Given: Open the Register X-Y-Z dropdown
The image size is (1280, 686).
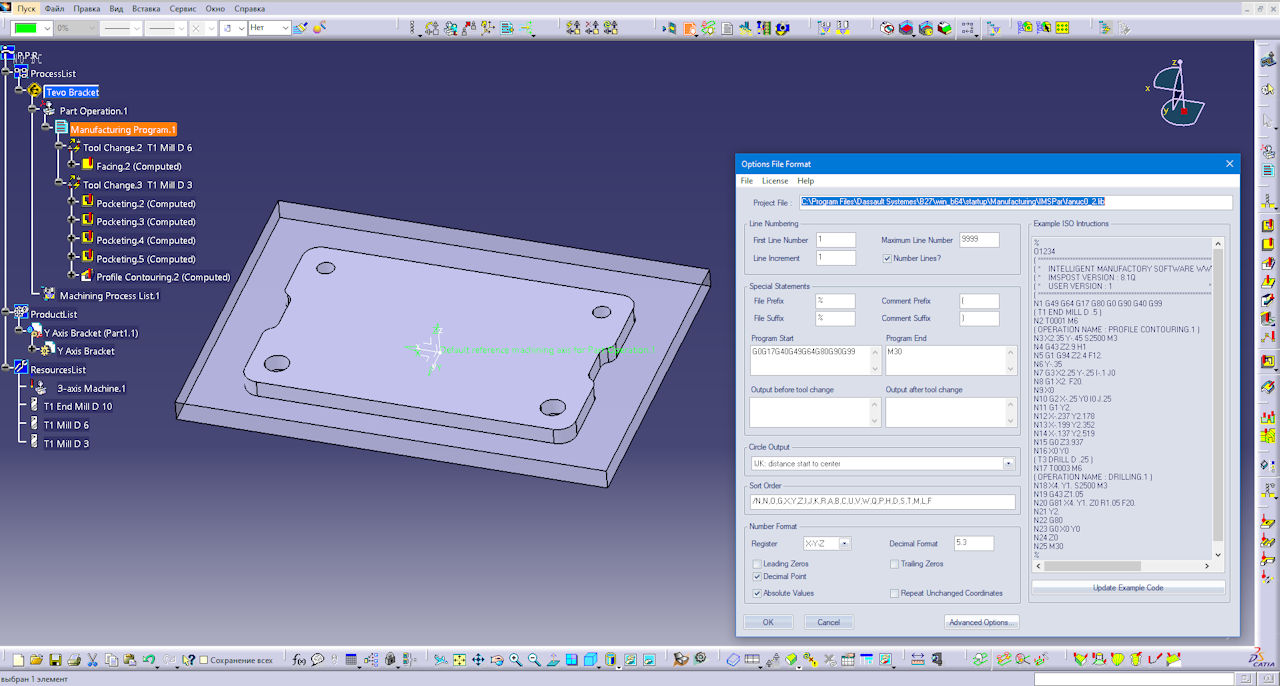Looking at the screenshot, I should (845, 544).
